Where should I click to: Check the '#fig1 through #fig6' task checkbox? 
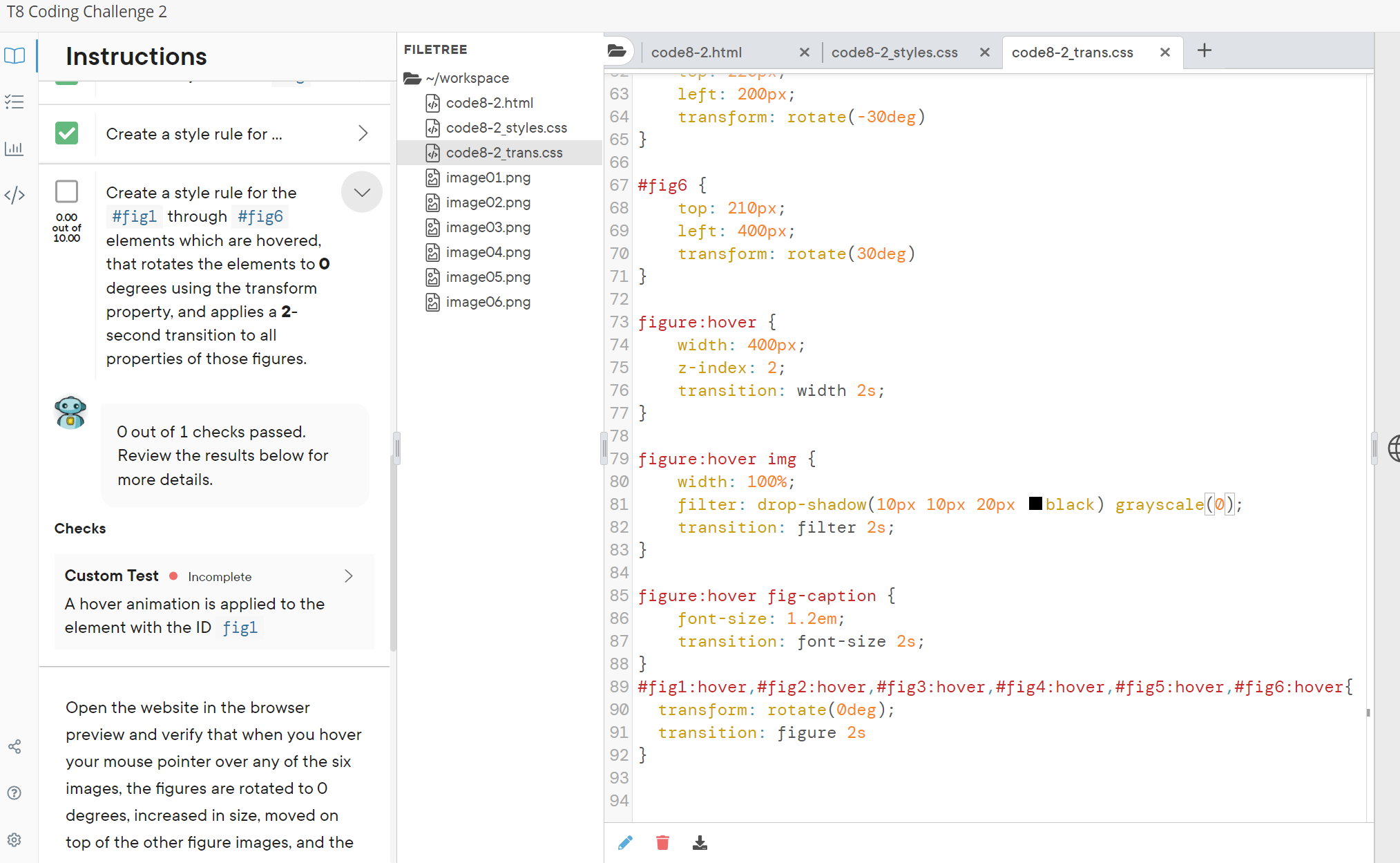coord(66,191)
